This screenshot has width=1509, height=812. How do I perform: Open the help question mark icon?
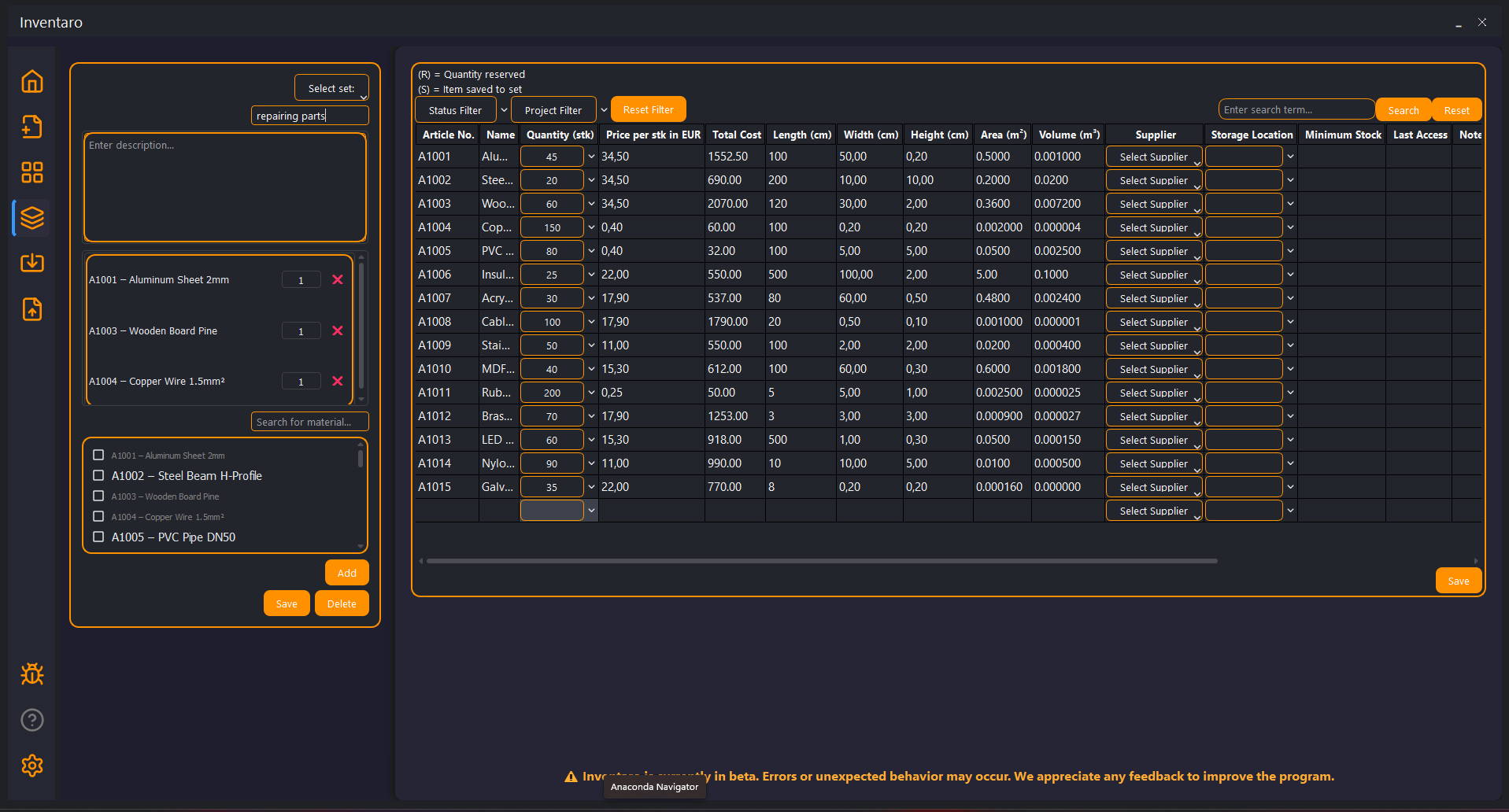coord(32,720)
